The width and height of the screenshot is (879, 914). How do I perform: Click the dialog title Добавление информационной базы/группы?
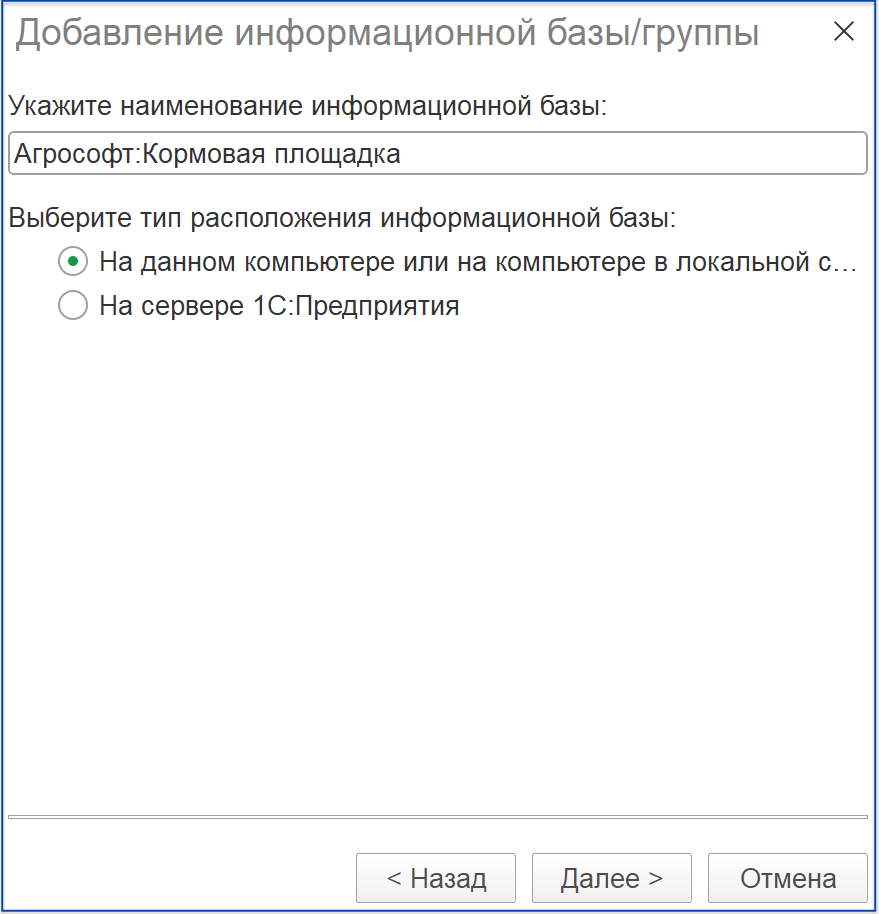(x=387, y=33)
